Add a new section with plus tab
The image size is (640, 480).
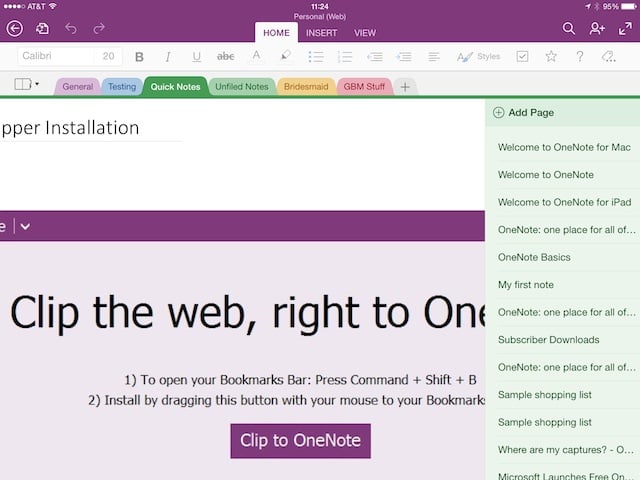coord(405,87)
